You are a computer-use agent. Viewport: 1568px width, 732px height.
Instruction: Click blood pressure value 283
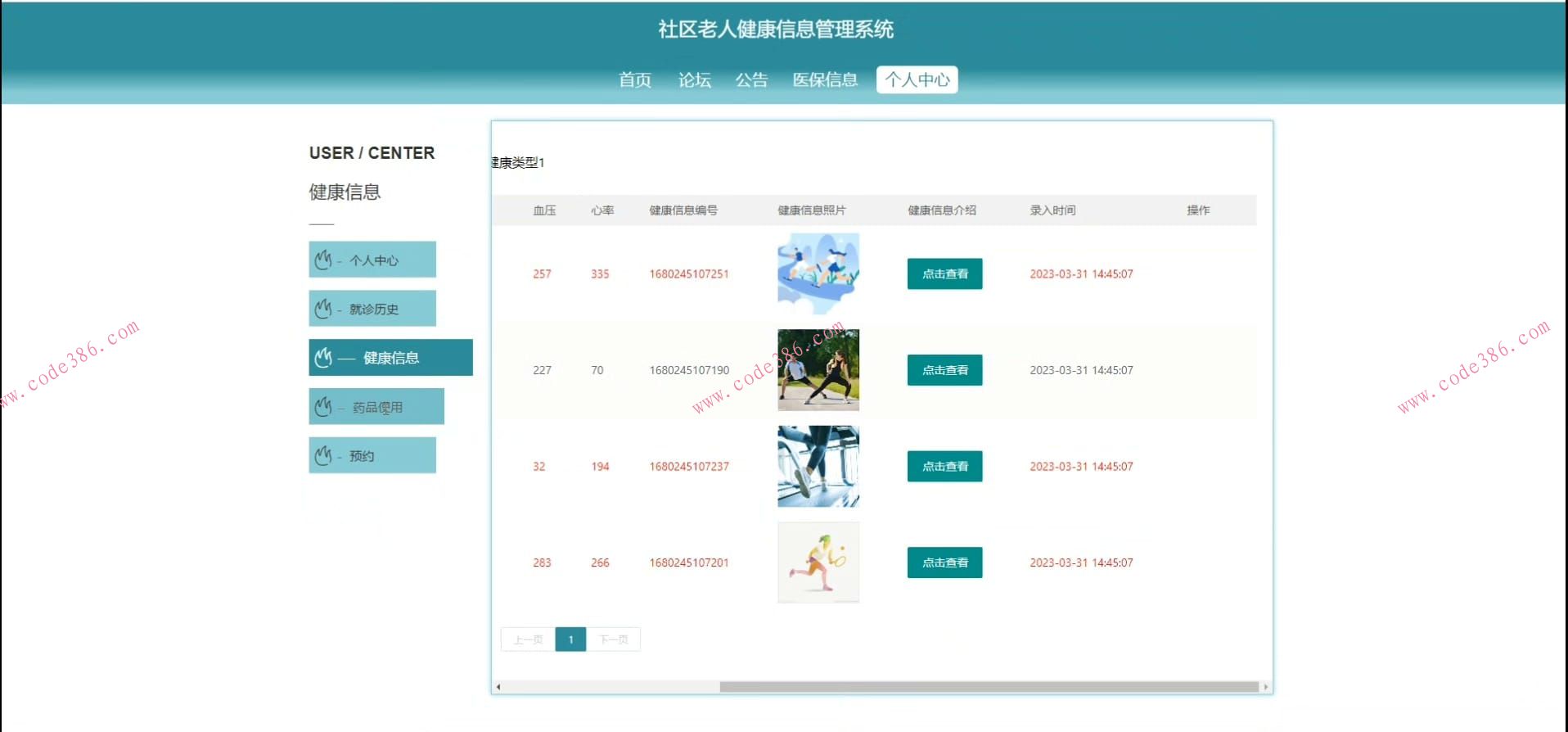(x=542, y=563)
